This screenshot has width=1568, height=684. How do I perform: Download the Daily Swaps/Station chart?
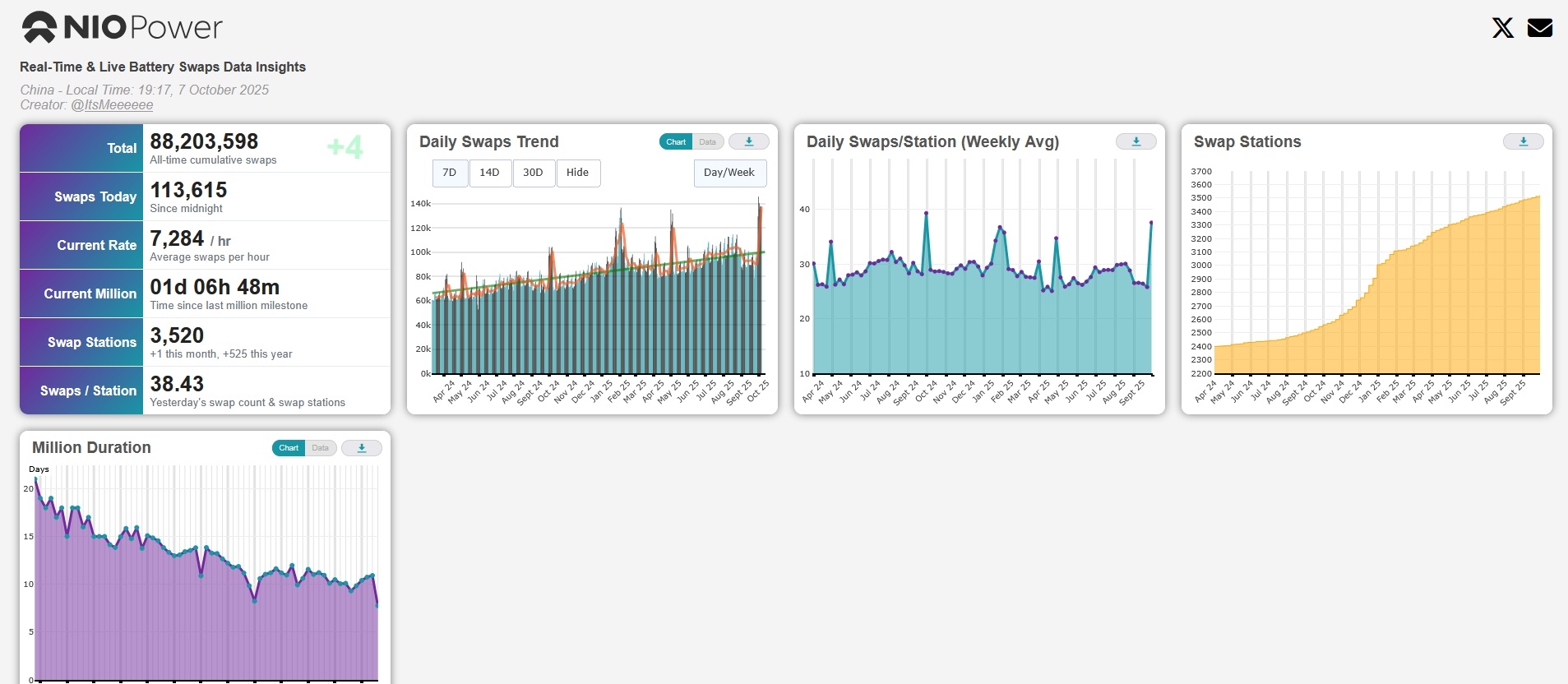[1136, 141]
